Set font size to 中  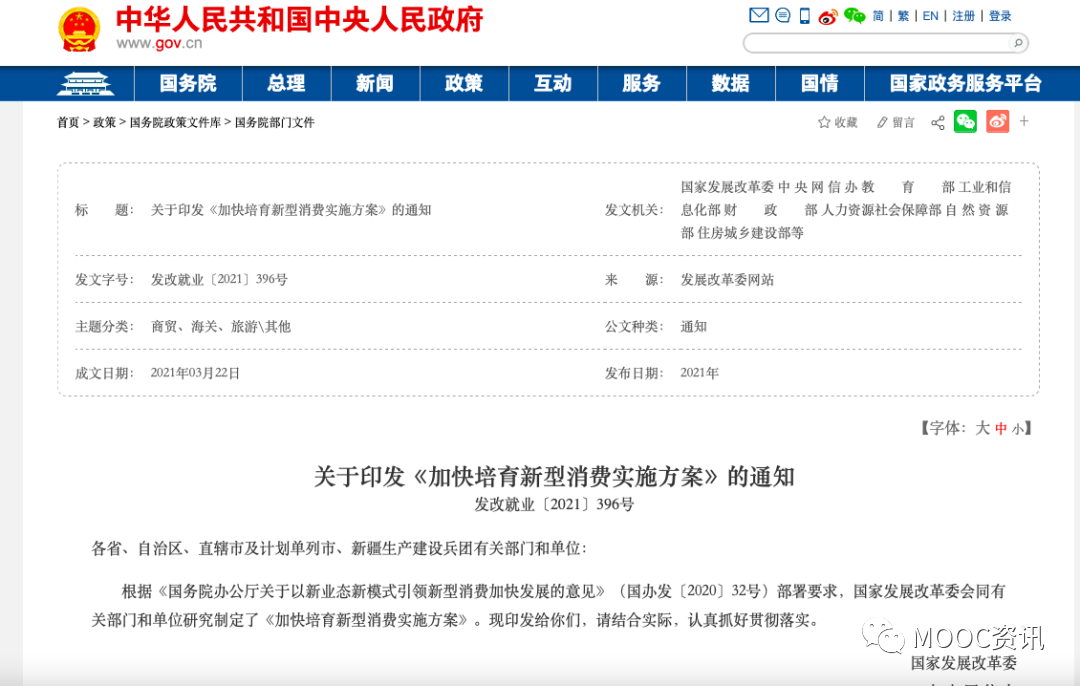(1001, 429)
